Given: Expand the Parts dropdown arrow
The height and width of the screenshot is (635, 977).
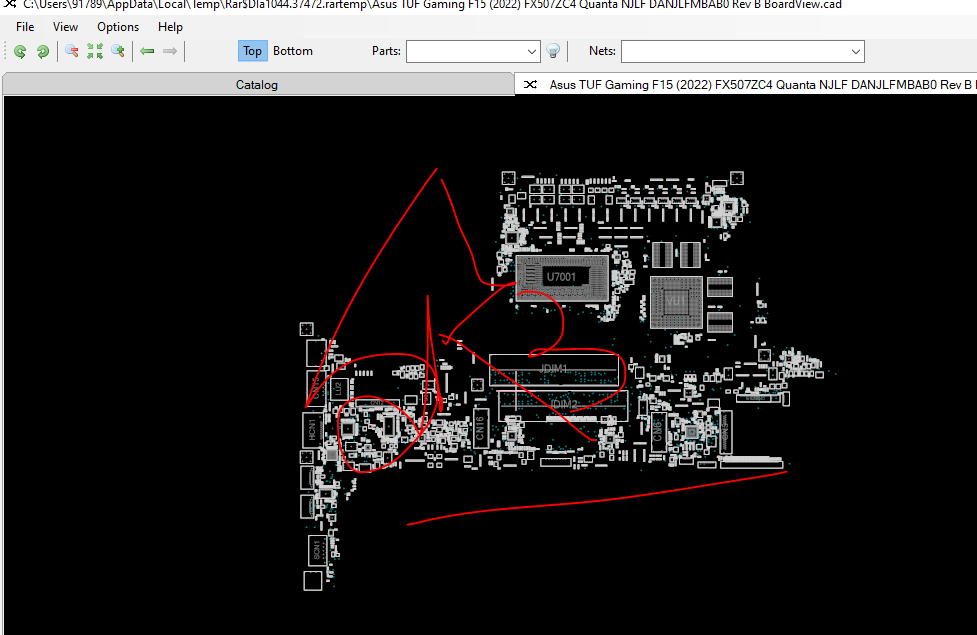Looking at the screenshot, I should click(531, 52).
